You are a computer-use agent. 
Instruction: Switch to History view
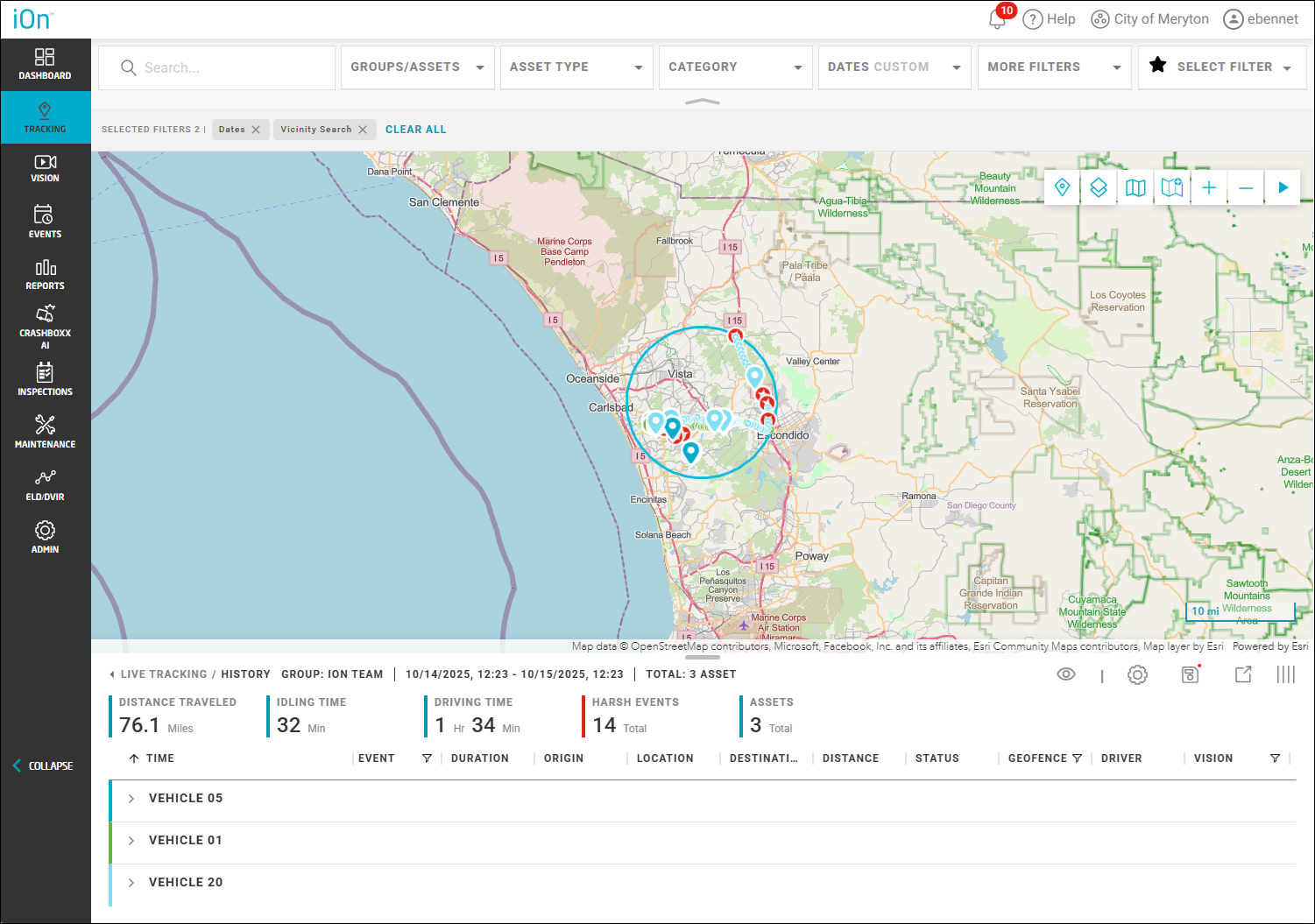click(245, 674)
